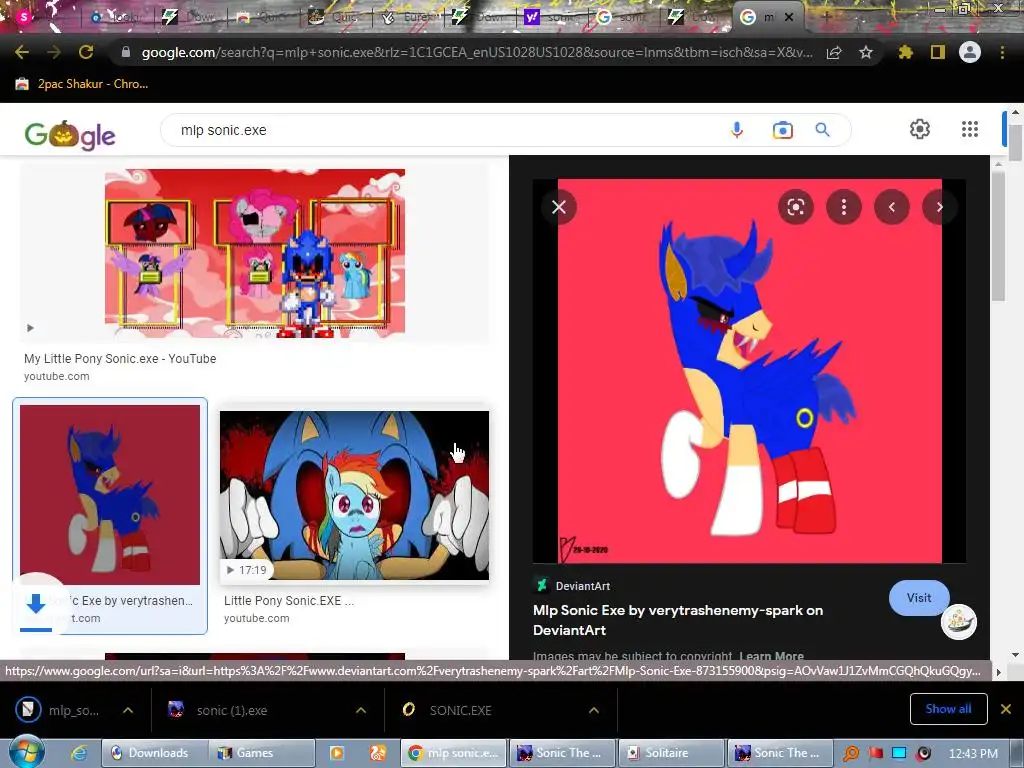Click the address bar URL
Viewport: 1024px width, 768px height.
[x=477, y=52]
